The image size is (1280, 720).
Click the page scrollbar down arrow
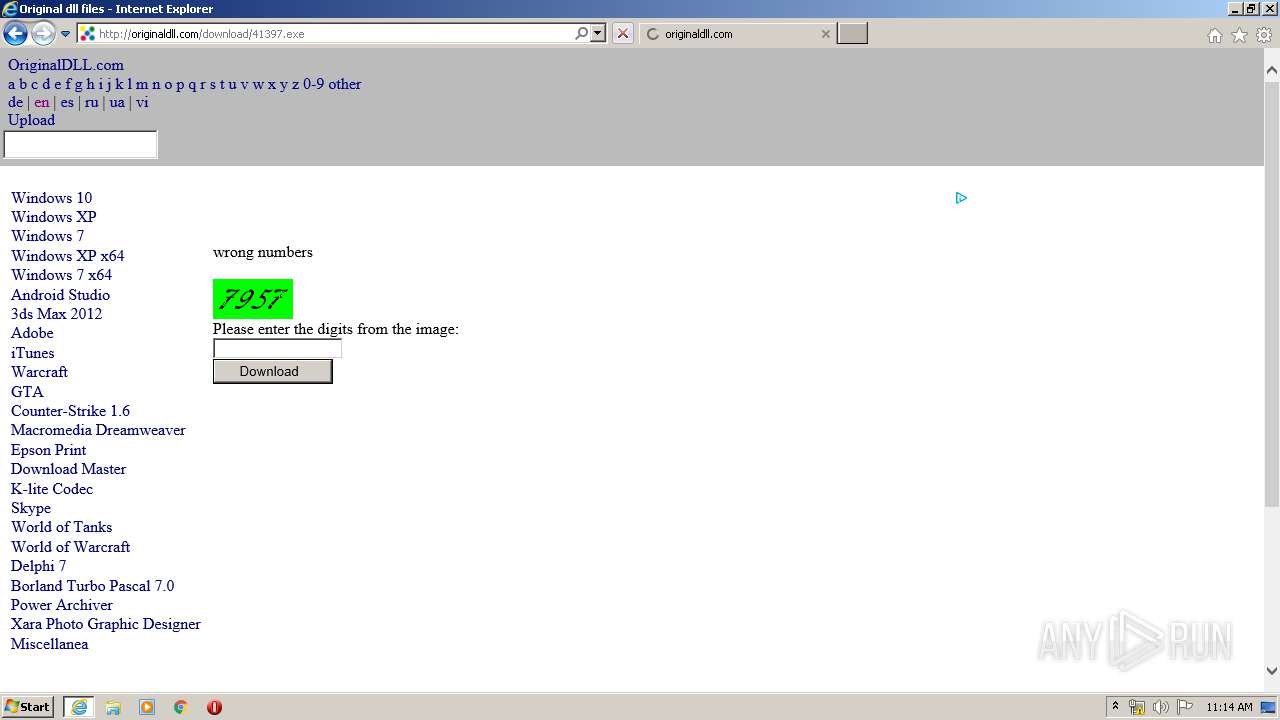[1272, 671]
